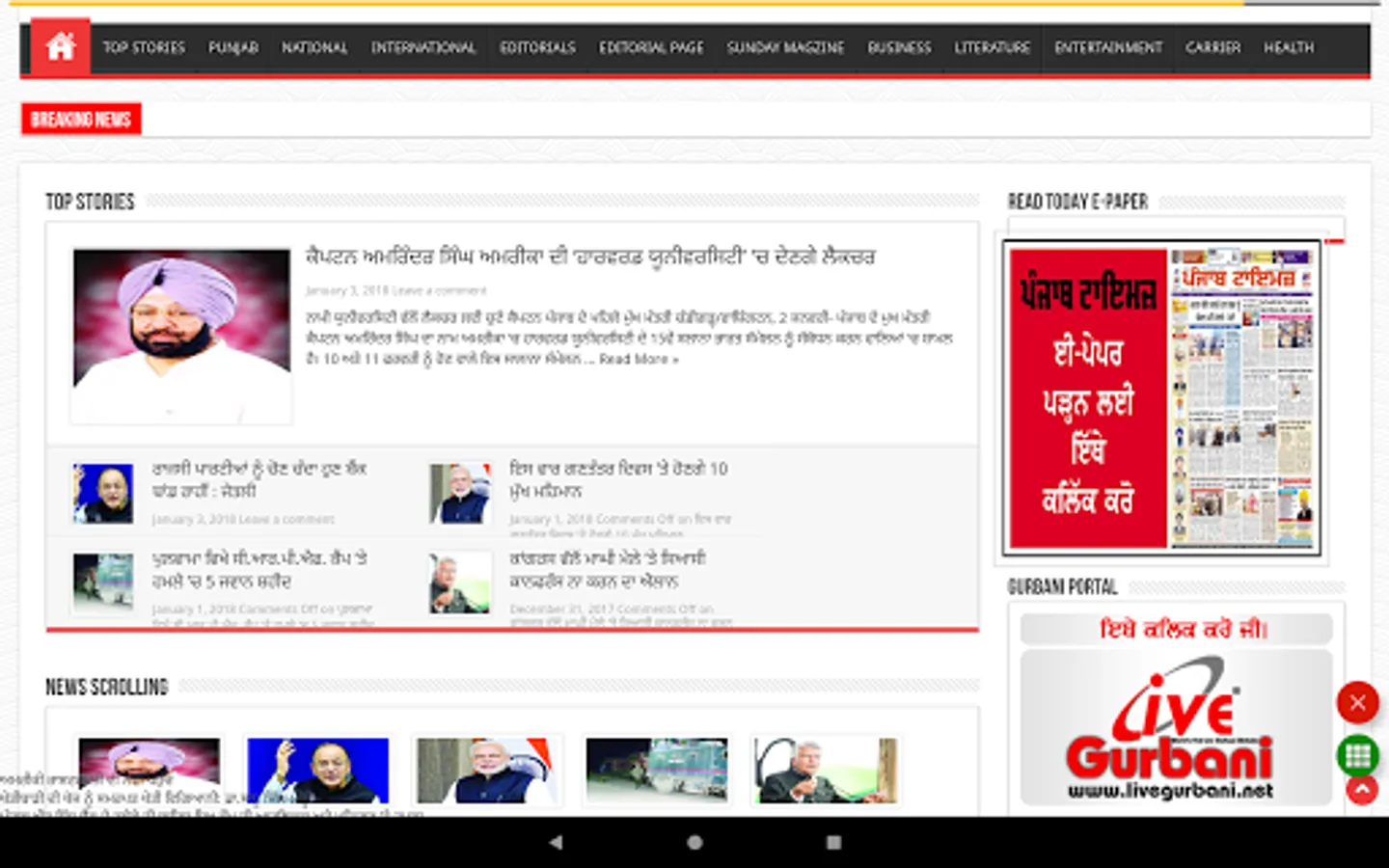Viewport: 1389px width, 868px height.
Task: Click the READ TODAY E-PAPER heading
Action: tap(1077, 202)
